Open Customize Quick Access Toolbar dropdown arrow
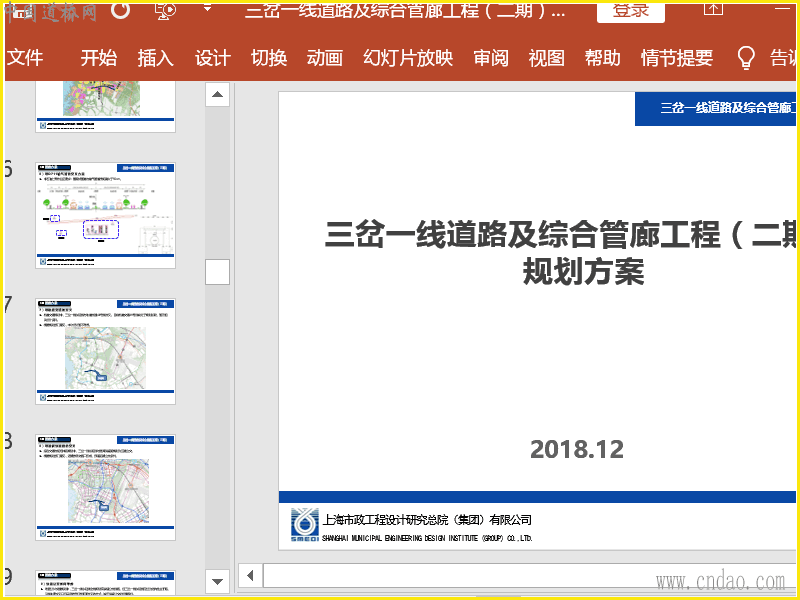The width and height of the screenshot is (800, 600). (207, 9)
